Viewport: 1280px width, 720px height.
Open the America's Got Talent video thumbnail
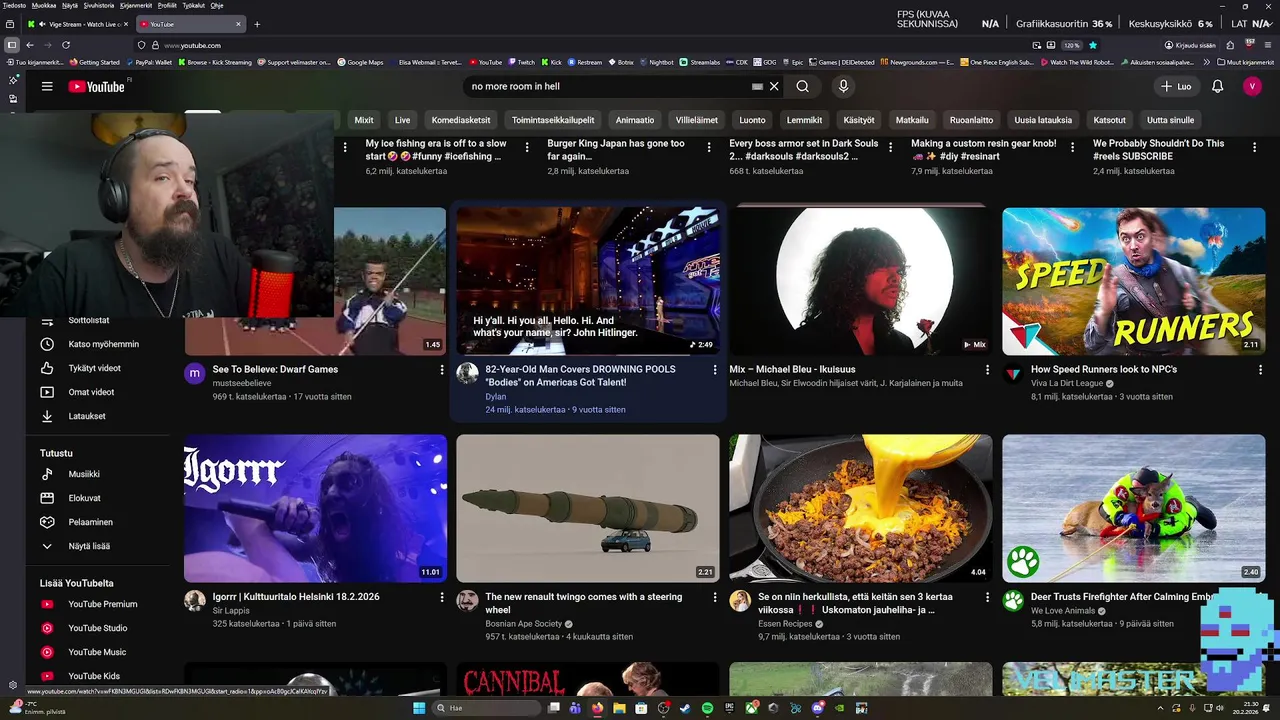click(x=588, y=281)
